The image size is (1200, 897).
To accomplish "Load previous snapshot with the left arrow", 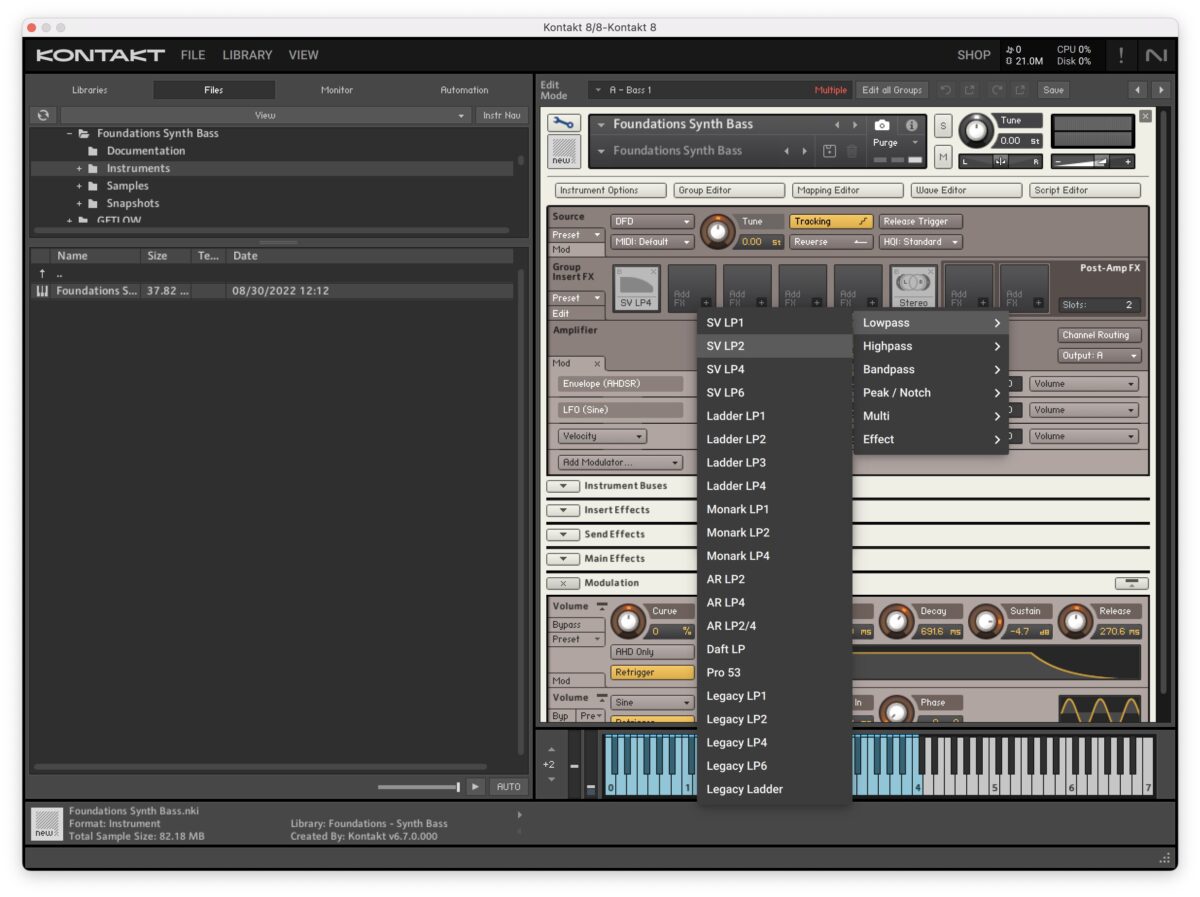I will coord(787,151).
